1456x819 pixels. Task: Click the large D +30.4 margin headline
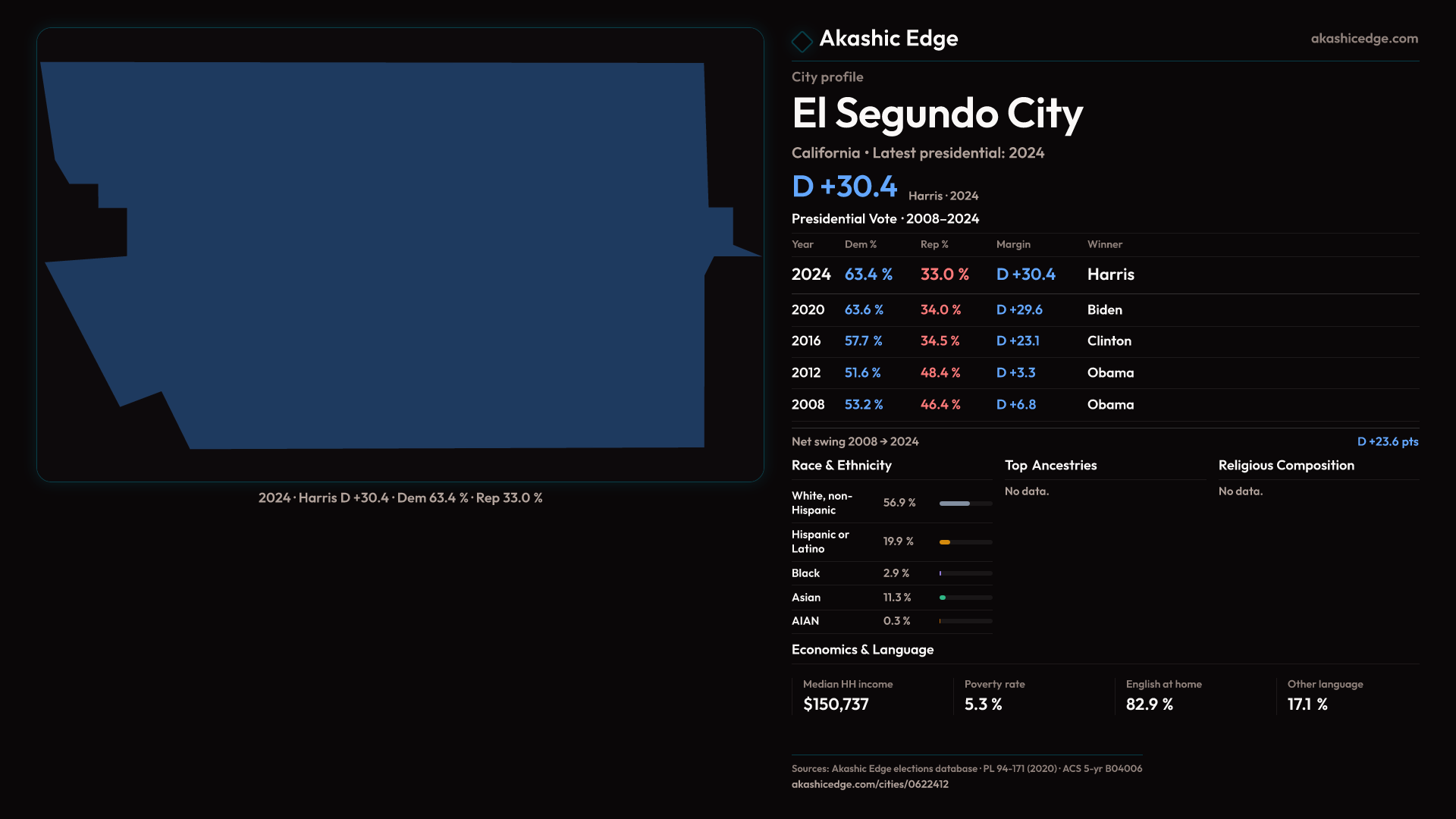click(x=844, y=187)
